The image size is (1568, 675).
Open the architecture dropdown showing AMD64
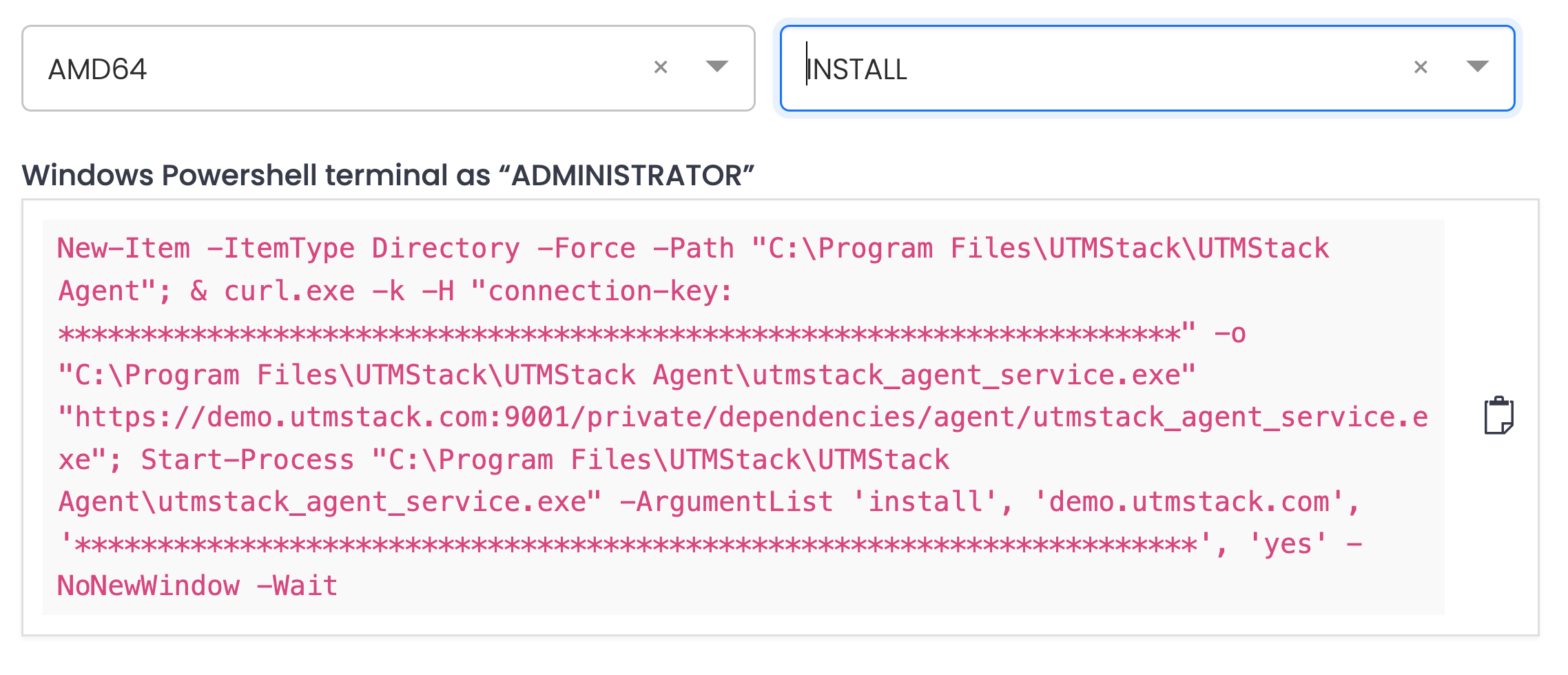[x=716, y=66]
